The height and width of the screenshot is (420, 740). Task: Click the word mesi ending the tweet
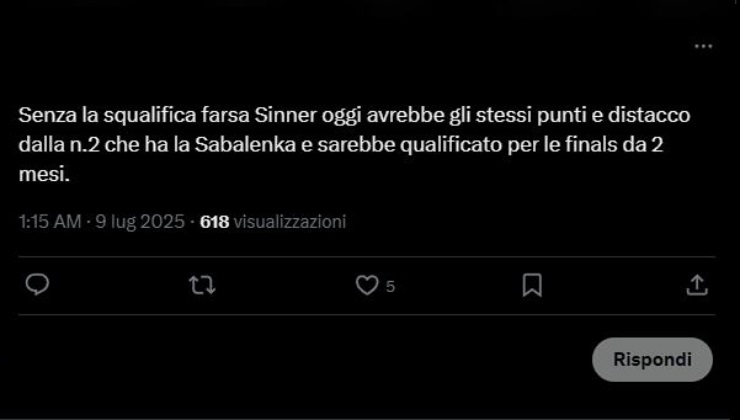tap(44, 176)
